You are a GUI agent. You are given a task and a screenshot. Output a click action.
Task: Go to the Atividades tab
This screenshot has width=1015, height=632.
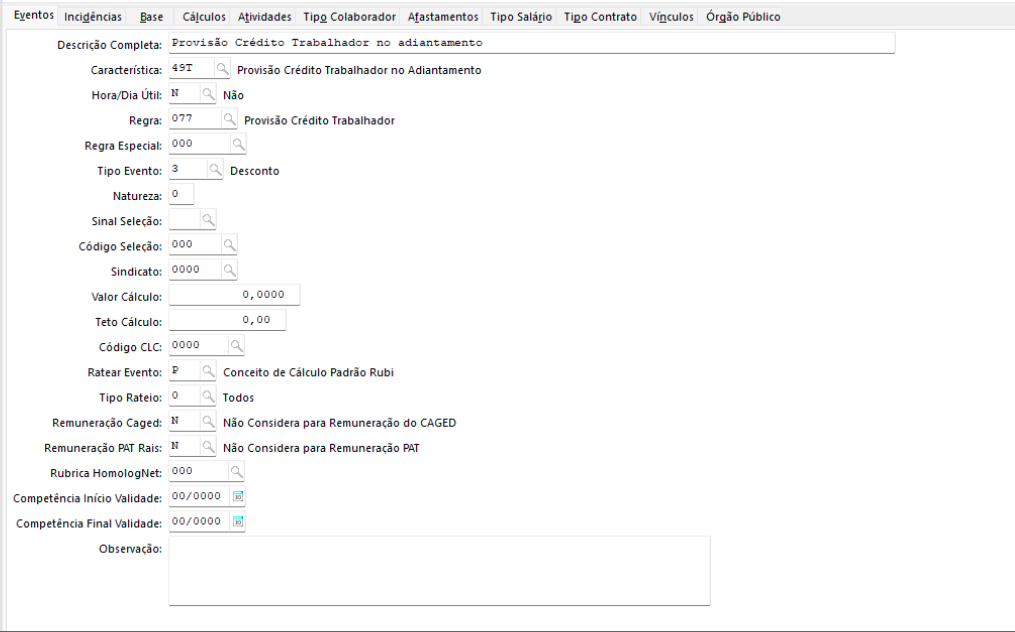point(264,17)
